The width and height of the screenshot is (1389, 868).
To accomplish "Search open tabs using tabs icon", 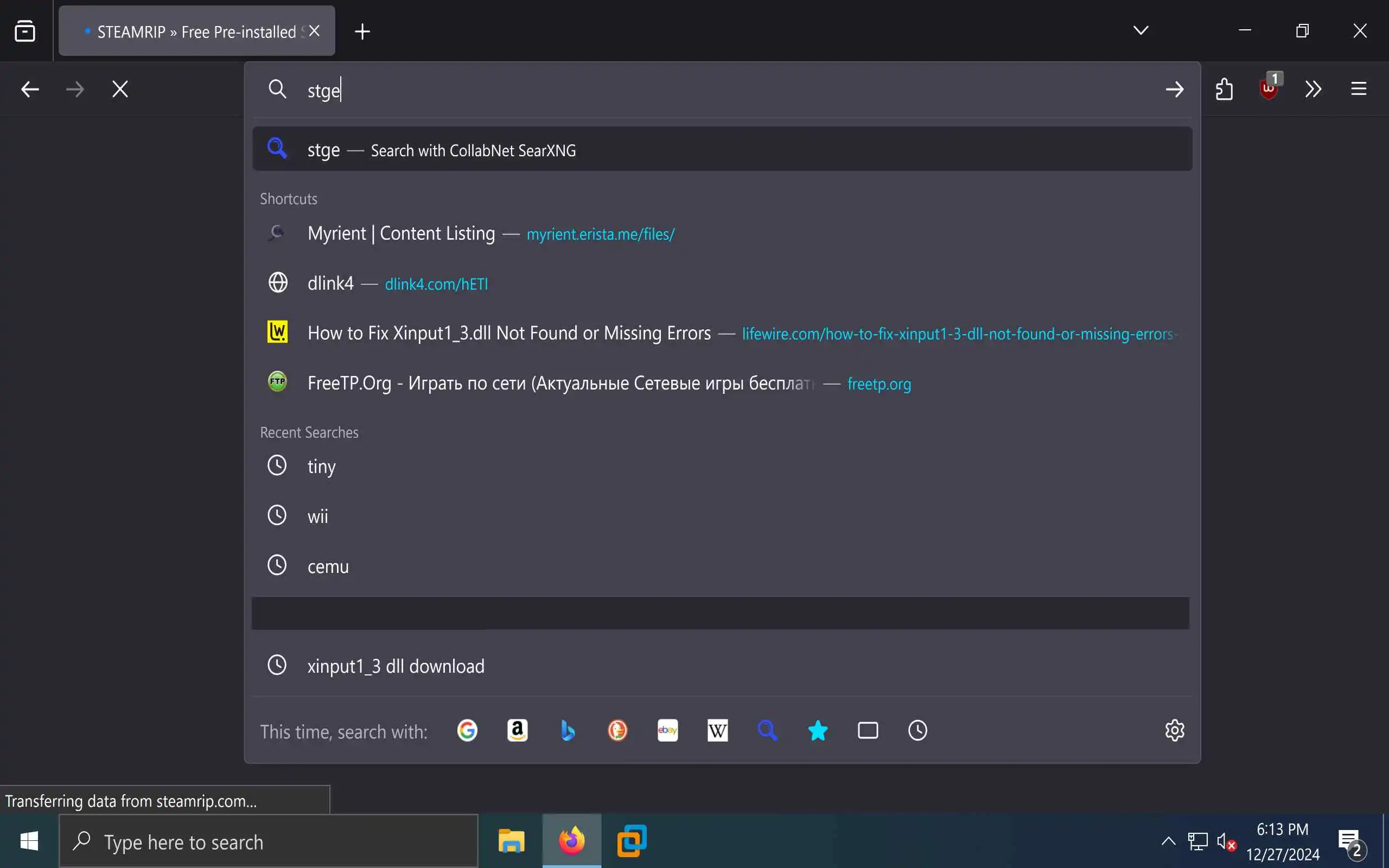I will coord(867,730).
